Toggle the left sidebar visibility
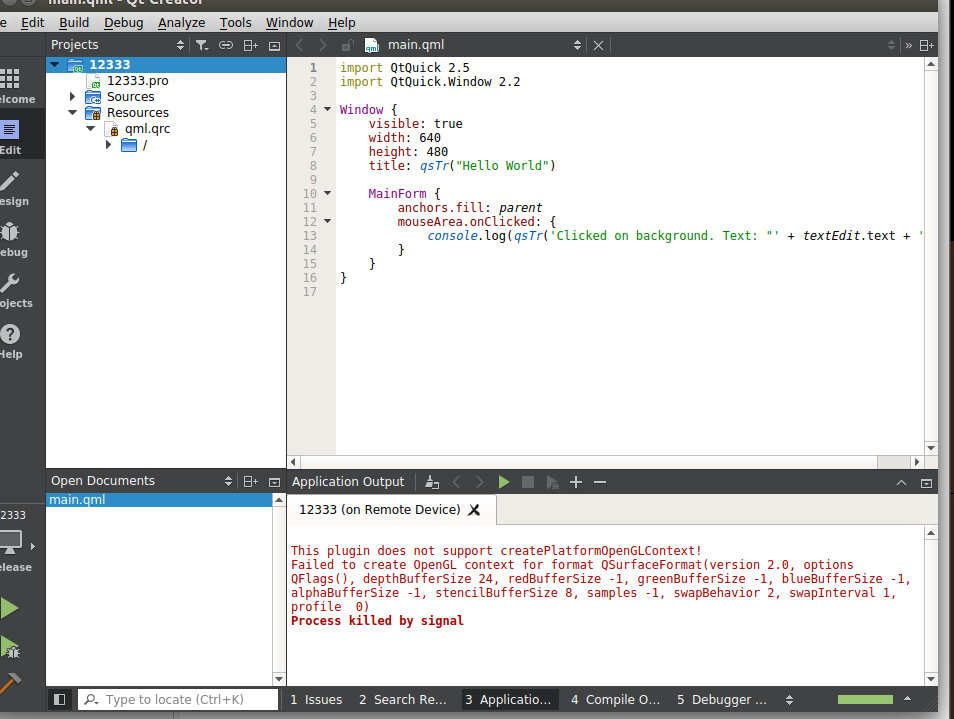Viewport: 954px width, 719px height. tap(60, 700)
